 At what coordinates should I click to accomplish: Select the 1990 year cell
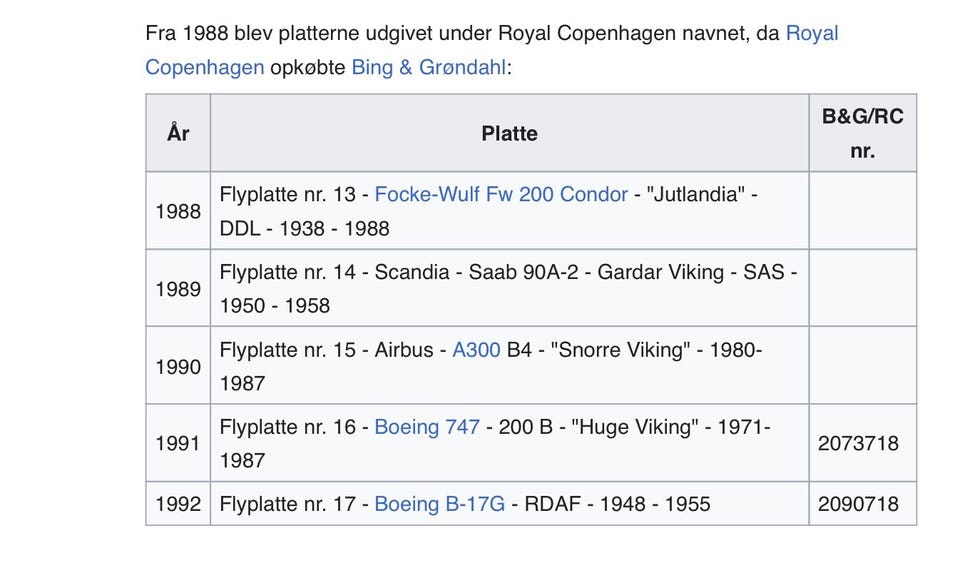[178, 366]
